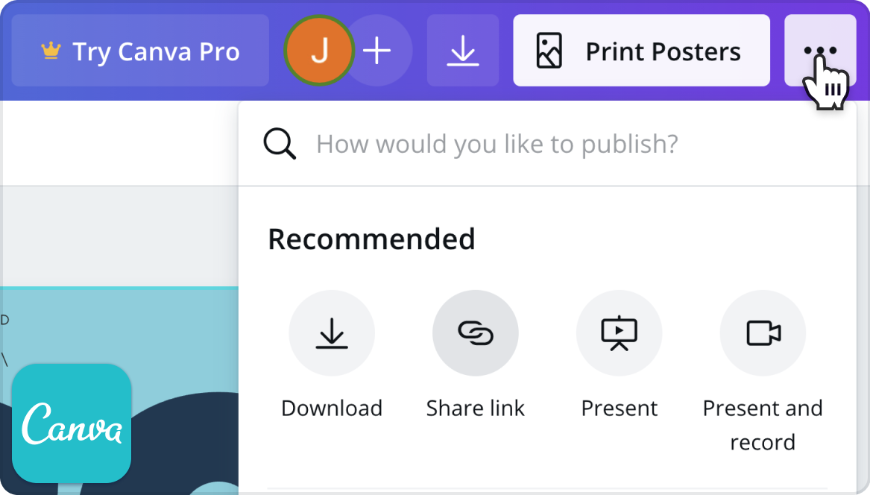The image size is (870, 495).
Task: Choose the Share link text label
Action: 475,408
